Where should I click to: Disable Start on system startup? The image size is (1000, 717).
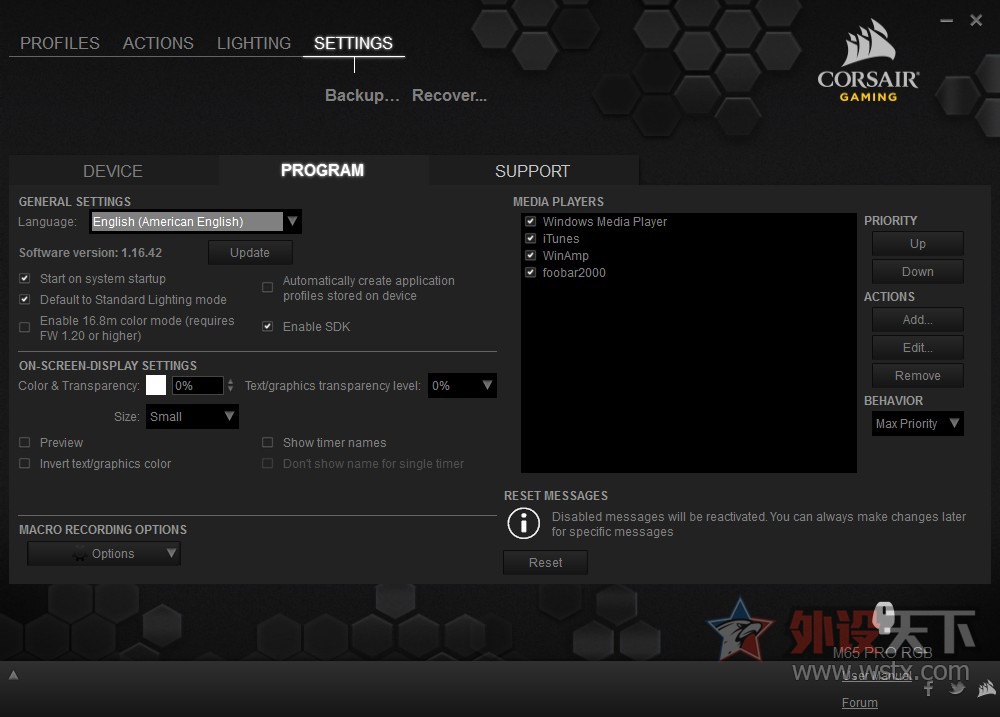(25, 279)
